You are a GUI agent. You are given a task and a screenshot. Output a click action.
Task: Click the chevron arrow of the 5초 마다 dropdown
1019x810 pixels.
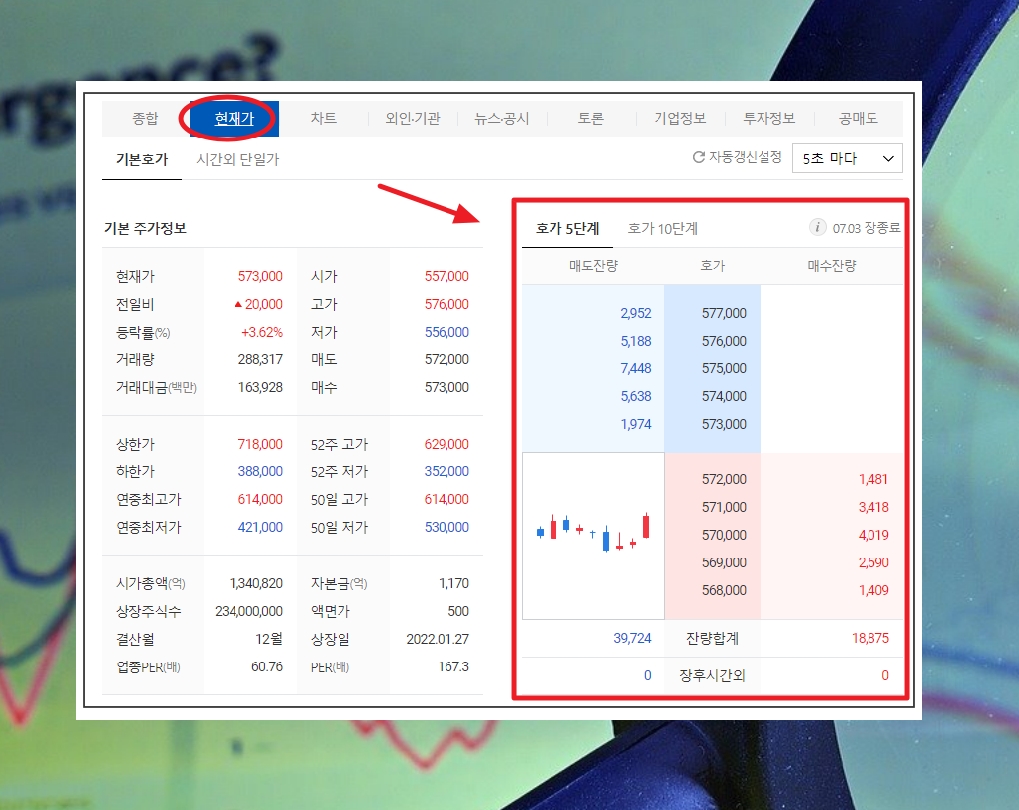point(888,159)
